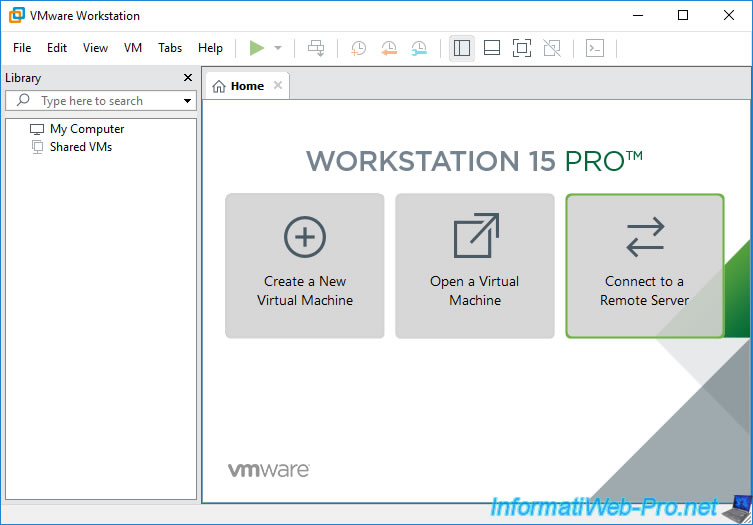
Task: Close the Library panel
Action: 188,77
